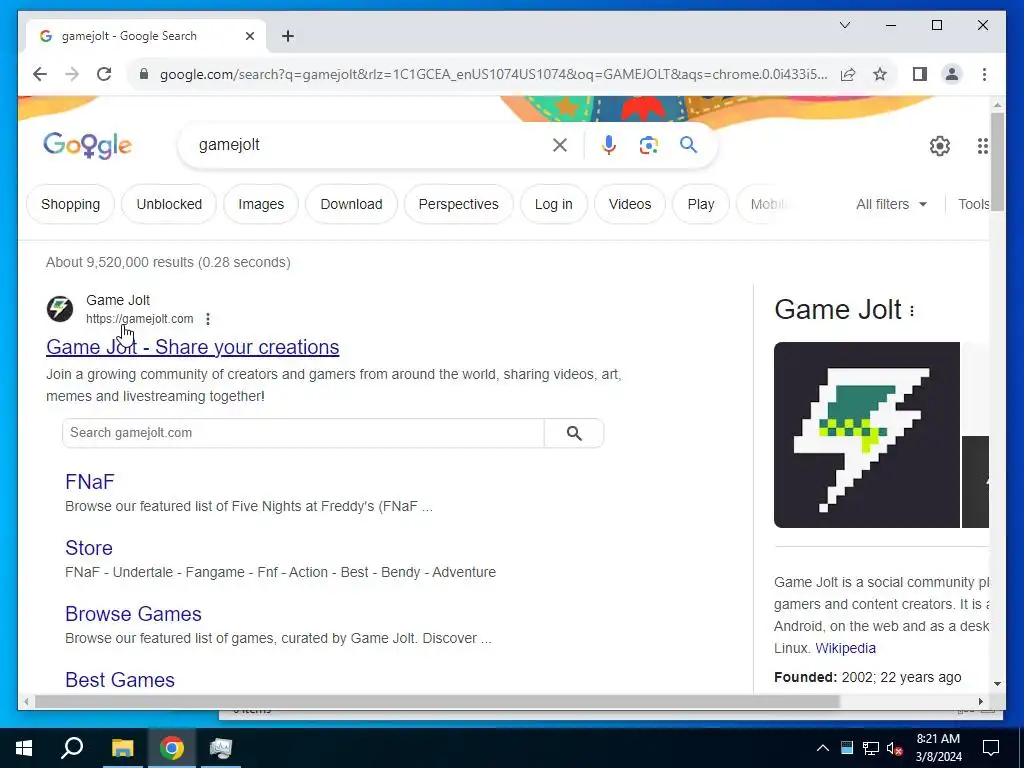Open File Explorer from the taskbar
Screen dimensions: 1024x768
122,748
